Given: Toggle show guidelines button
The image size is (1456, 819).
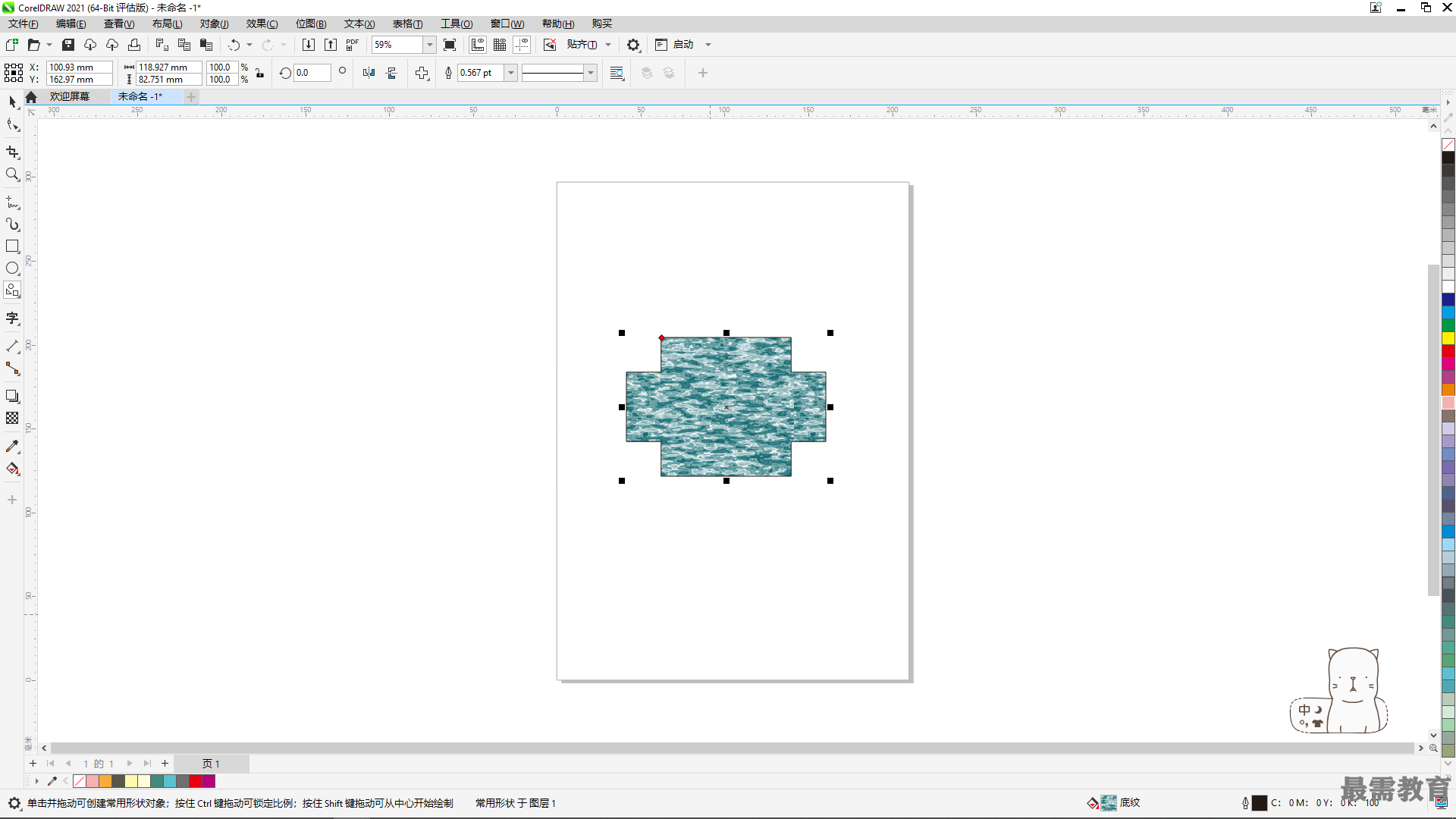Looking at the screenshot, I should pyautogui.click(x=522, y=45).
